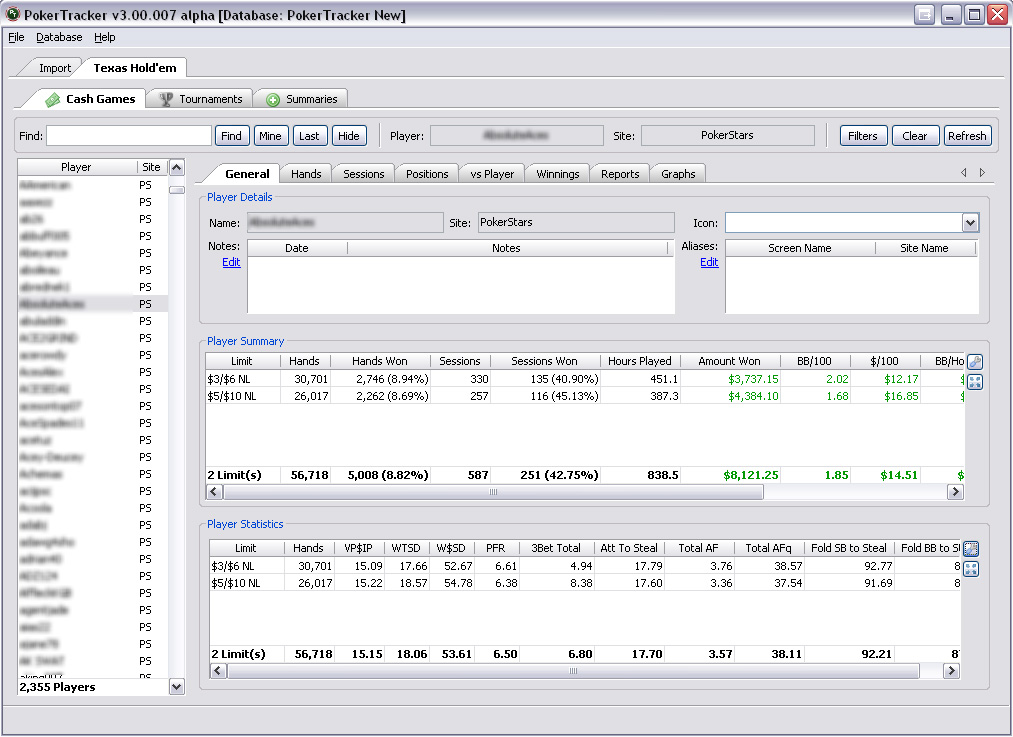
Task: Click the Last button
Action: 309,136
